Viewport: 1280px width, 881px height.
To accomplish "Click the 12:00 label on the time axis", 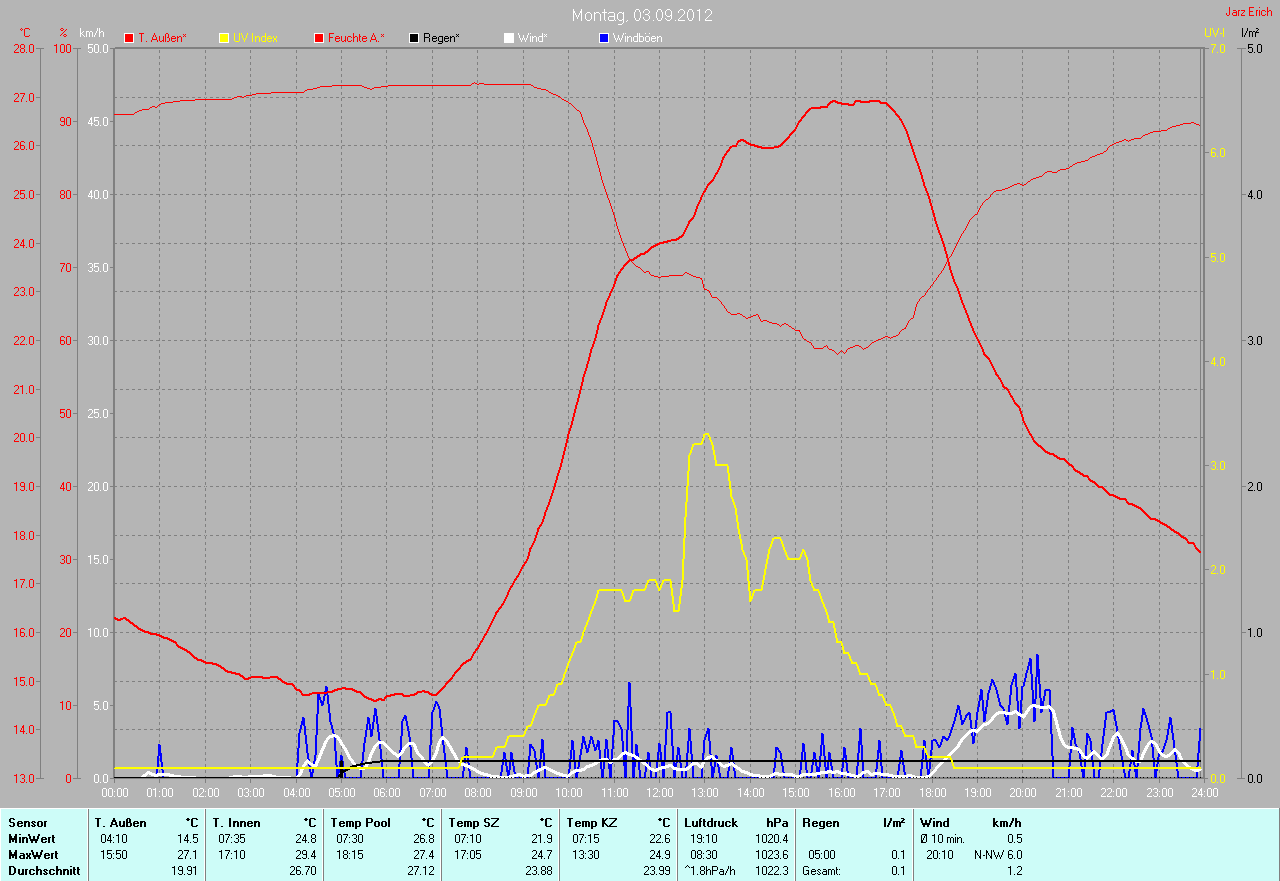I will click(x=659, y=793).
